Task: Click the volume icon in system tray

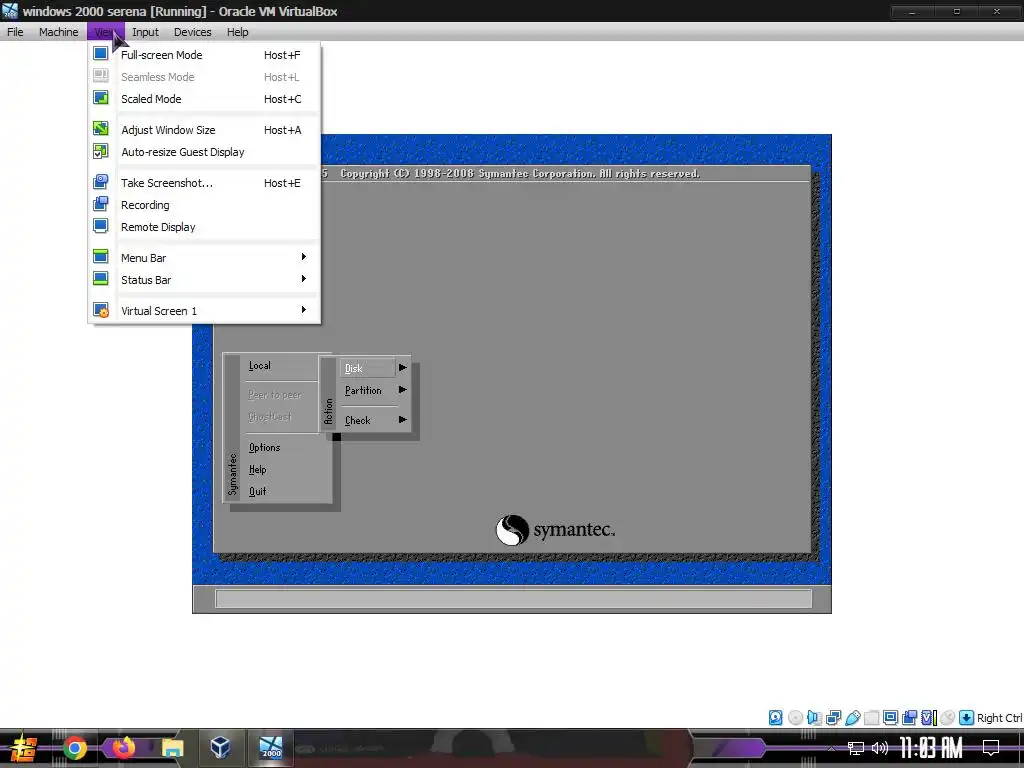Action: click(880, 748)
